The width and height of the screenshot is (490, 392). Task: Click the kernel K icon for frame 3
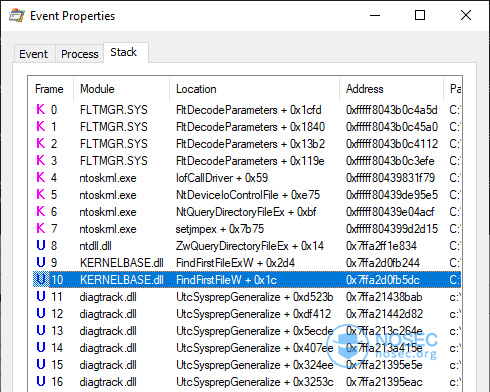[x=41, y=160]
